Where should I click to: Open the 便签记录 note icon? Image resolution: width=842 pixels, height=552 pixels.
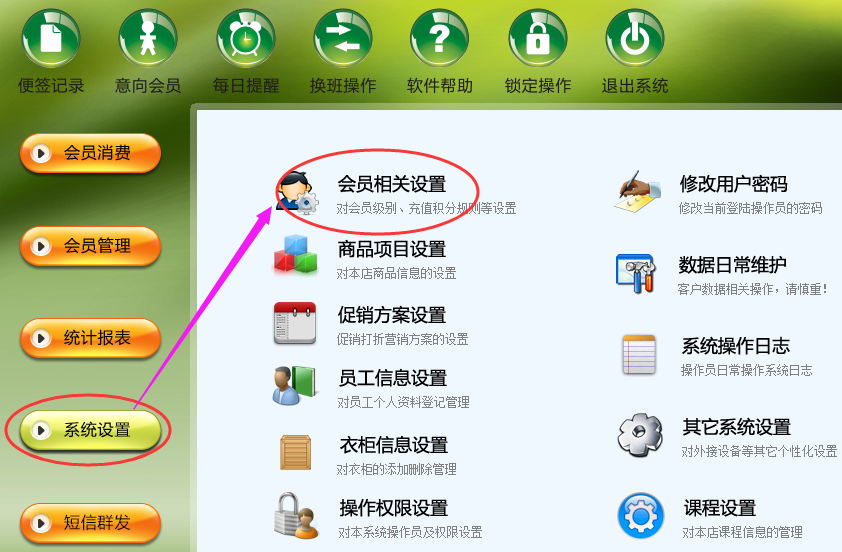[x=51, y=38]
